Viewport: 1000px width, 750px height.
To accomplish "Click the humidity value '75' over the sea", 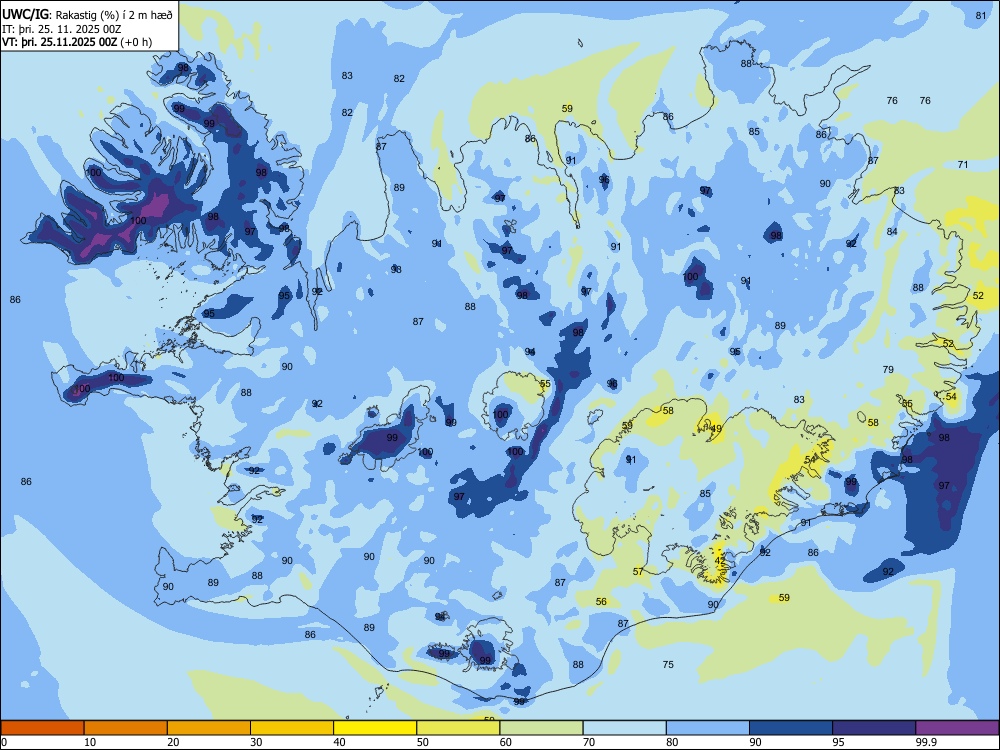I will (x=668, y=665).
